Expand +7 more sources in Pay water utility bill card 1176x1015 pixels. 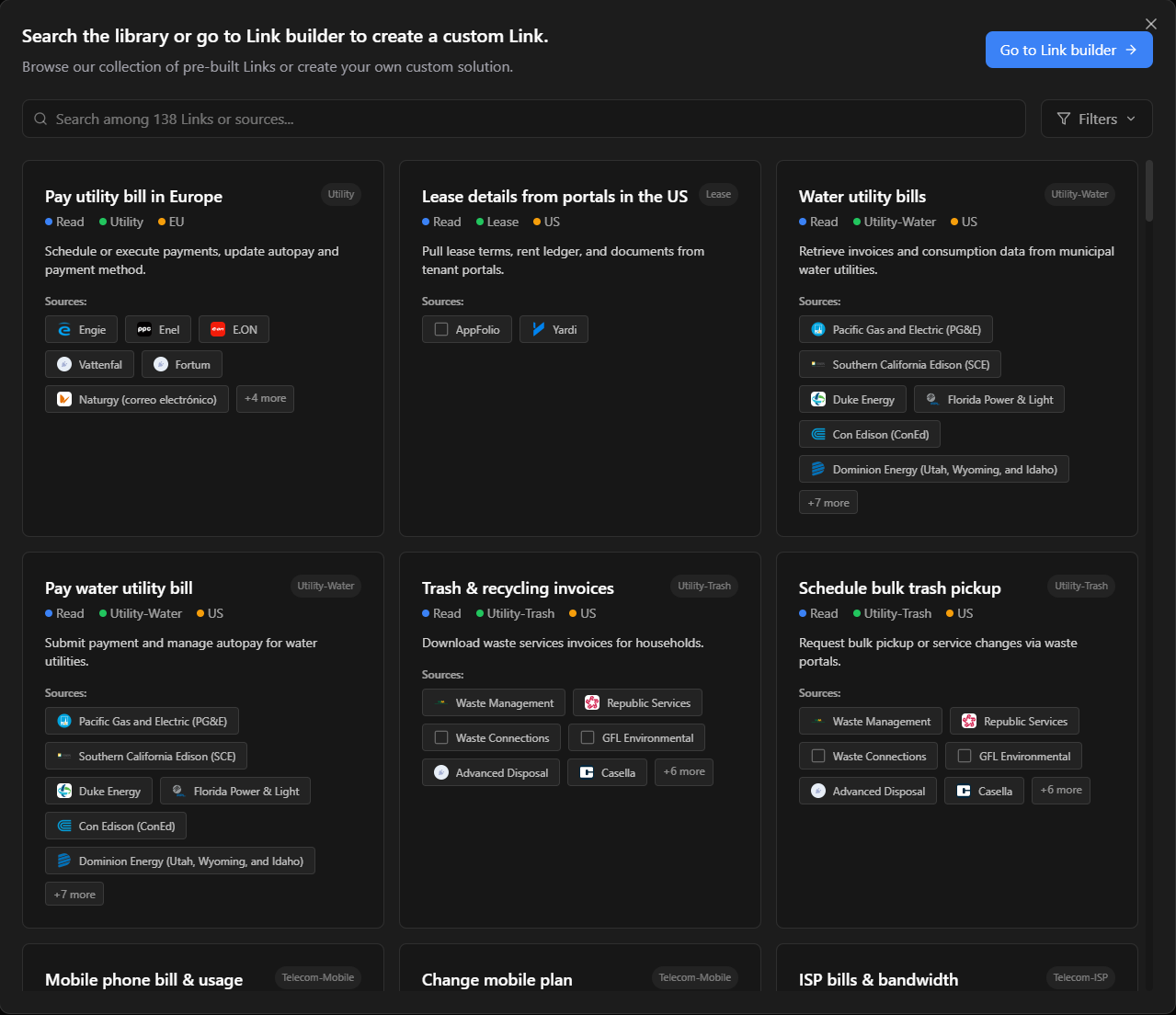coord(74,895)
